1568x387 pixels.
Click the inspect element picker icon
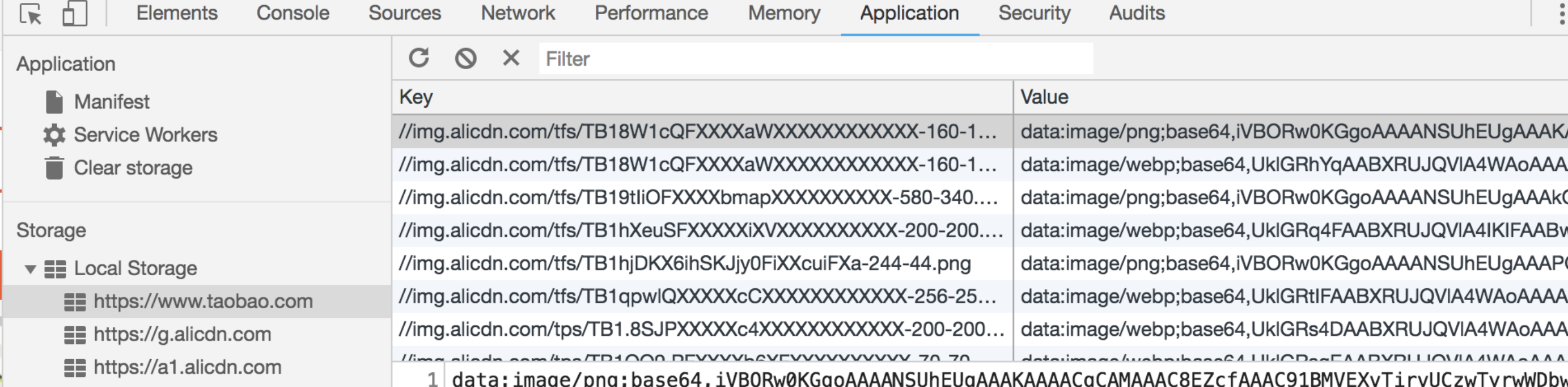(31, 14)
